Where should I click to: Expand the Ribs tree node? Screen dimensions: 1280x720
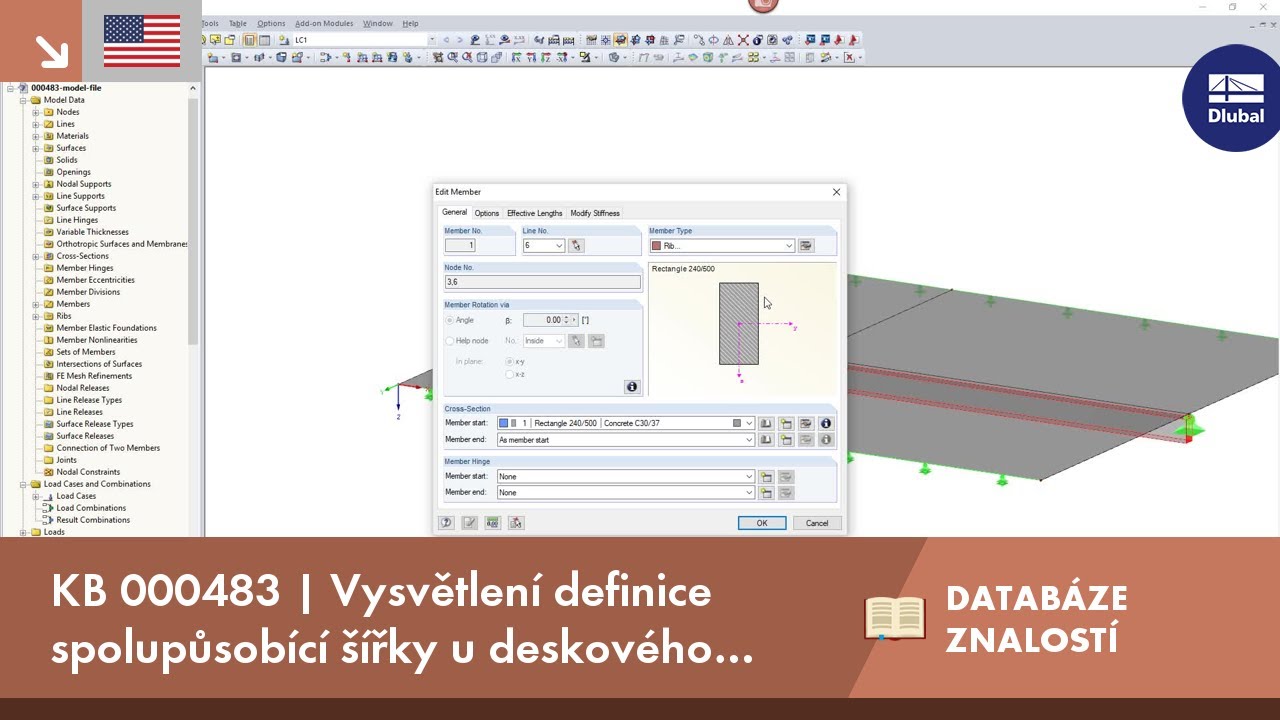pyautogui.click(x=36, y=316)
